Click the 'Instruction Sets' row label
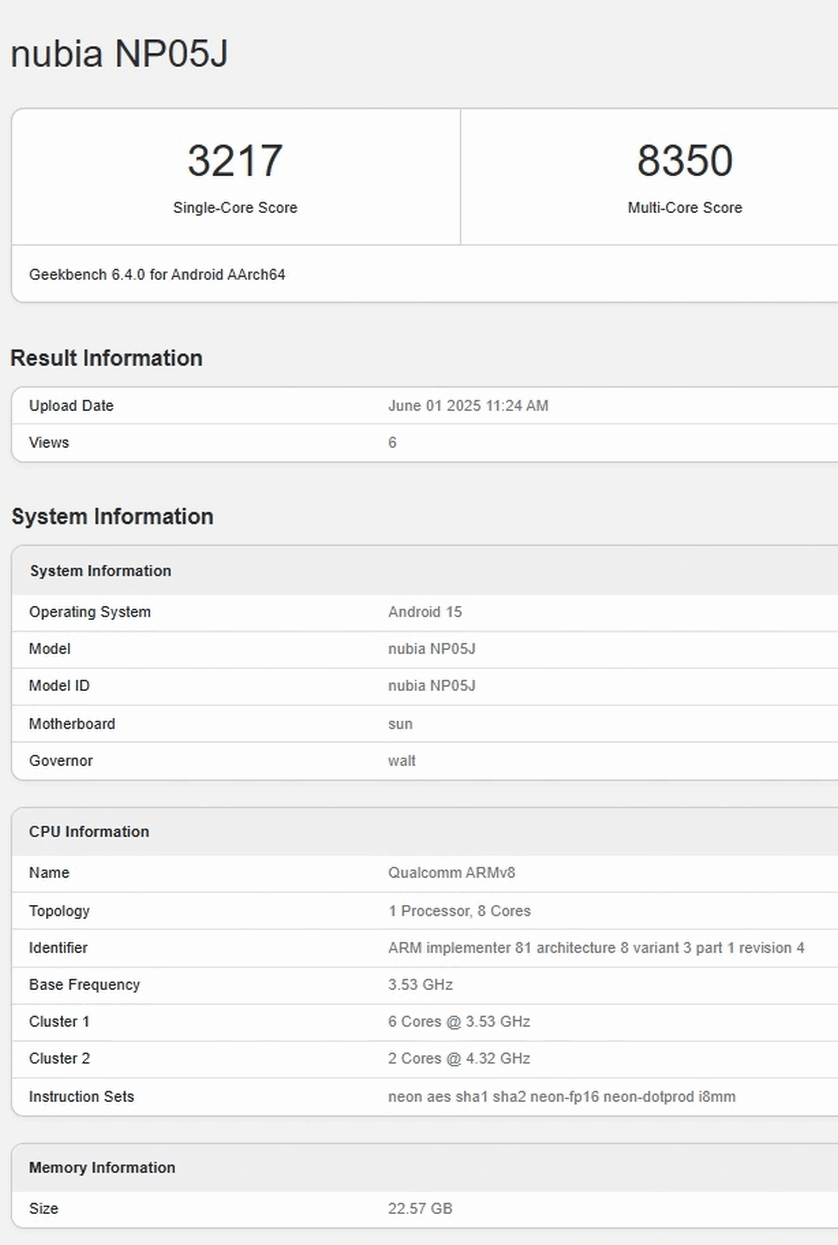 point(81,1097)
